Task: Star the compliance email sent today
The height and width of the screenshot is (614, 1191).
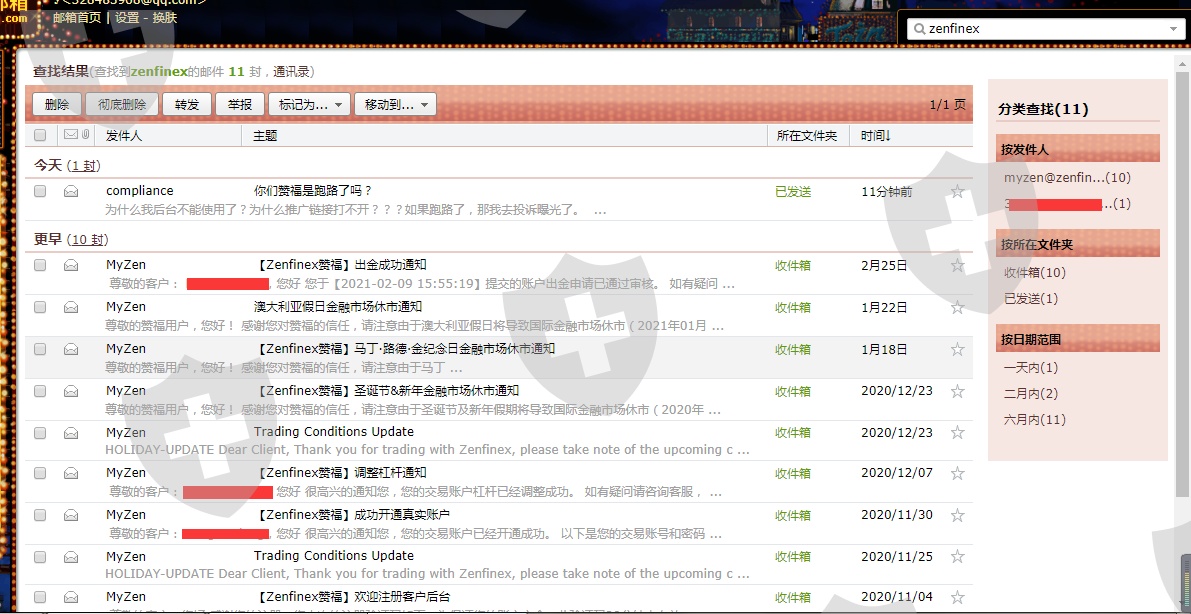Action: [957, 191]
